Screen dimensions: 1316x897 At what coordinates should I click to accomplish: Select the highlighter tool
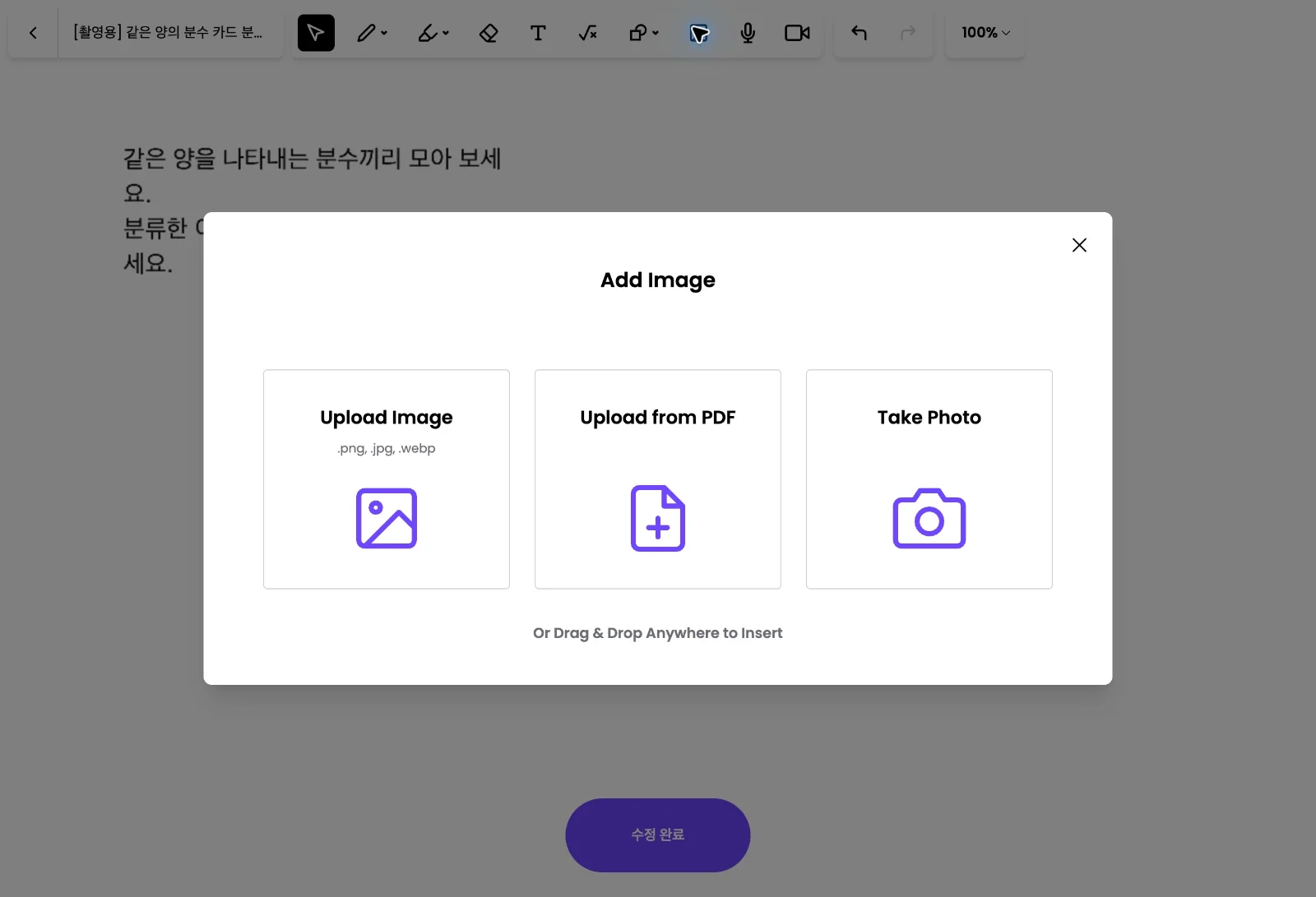point(428,33)
